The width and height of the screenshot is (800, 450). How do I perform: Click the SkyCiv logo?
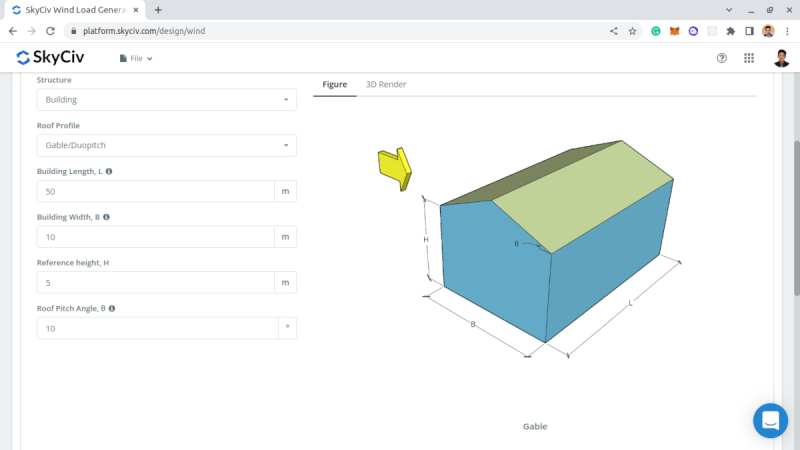click(x=50, y=57)
